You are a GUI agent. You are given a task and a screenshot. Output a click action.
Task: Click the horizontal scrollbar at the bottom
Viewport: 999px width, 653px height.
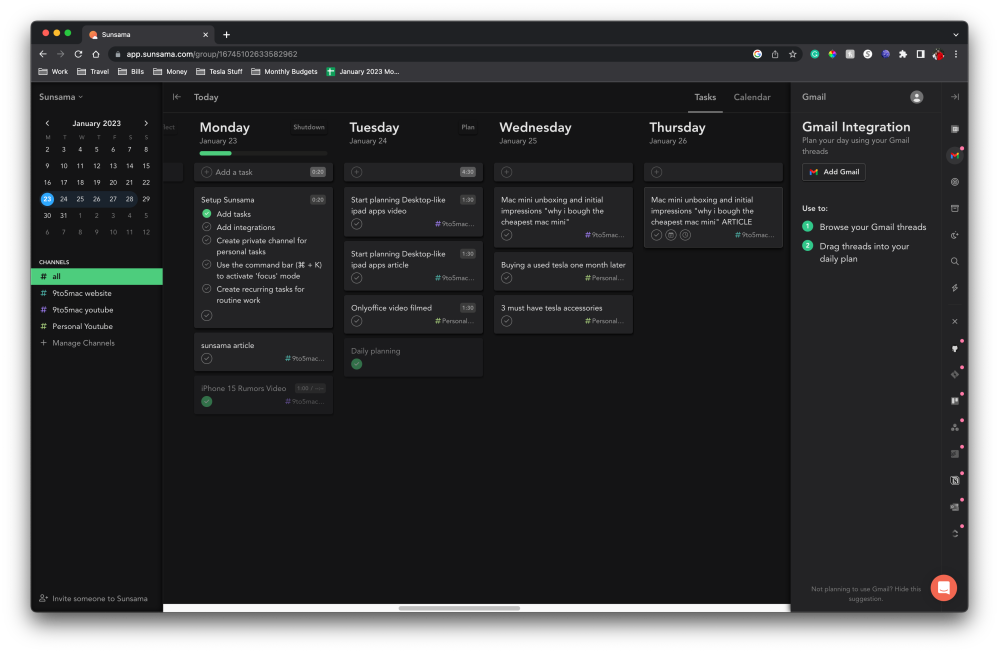[x=458, y=608]
